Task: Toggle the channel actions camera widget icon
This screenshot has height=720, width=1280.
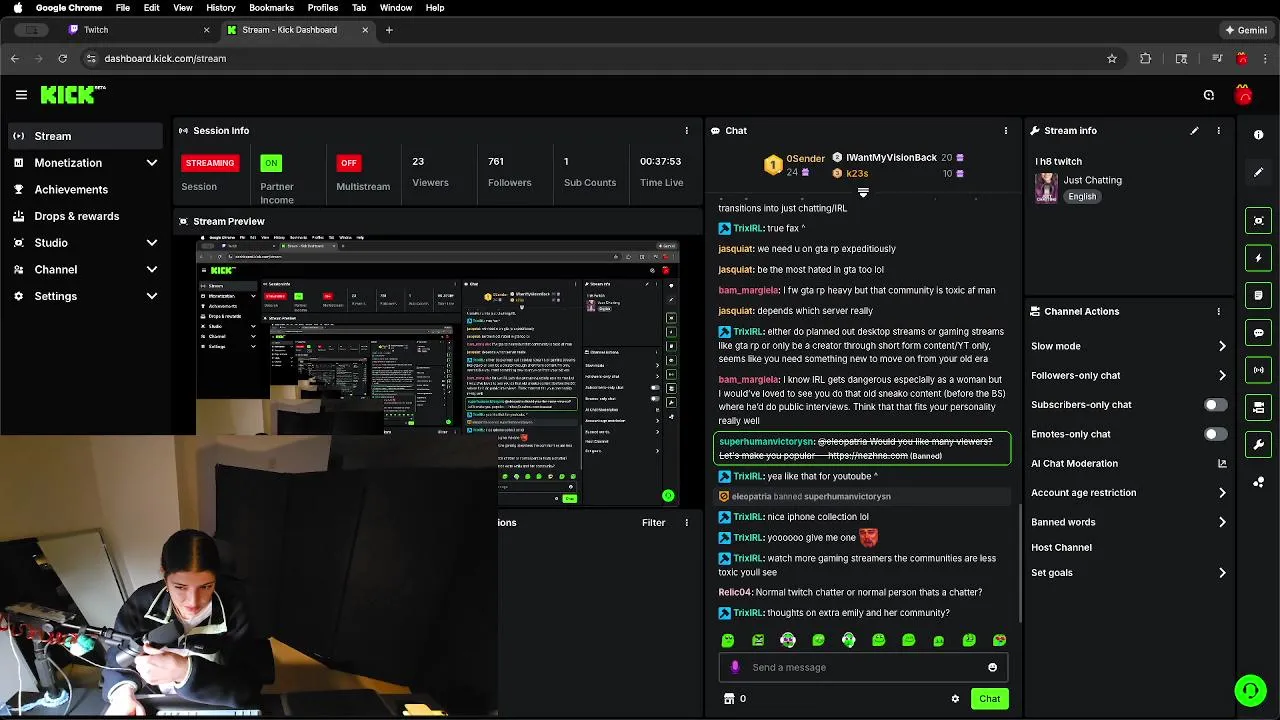Action: tap(1258, 407)
